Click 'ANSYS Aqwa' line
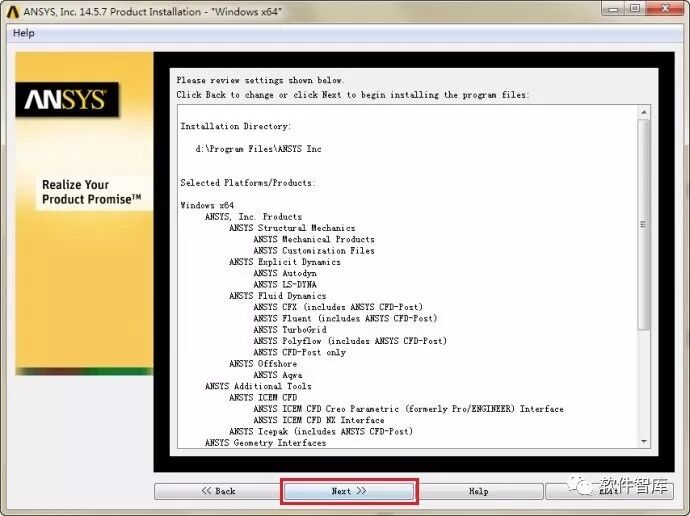The height and width of the screenshot is (516, 690). click(278, 375)
